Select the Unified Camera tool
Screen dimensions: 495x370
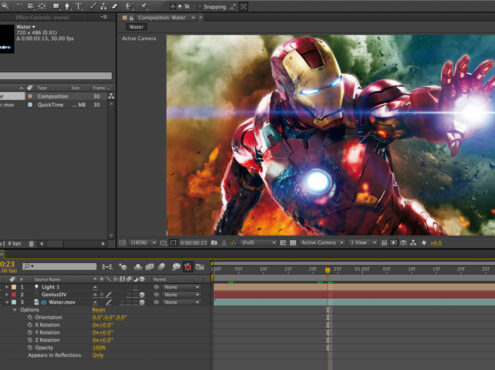pos(31,6)
